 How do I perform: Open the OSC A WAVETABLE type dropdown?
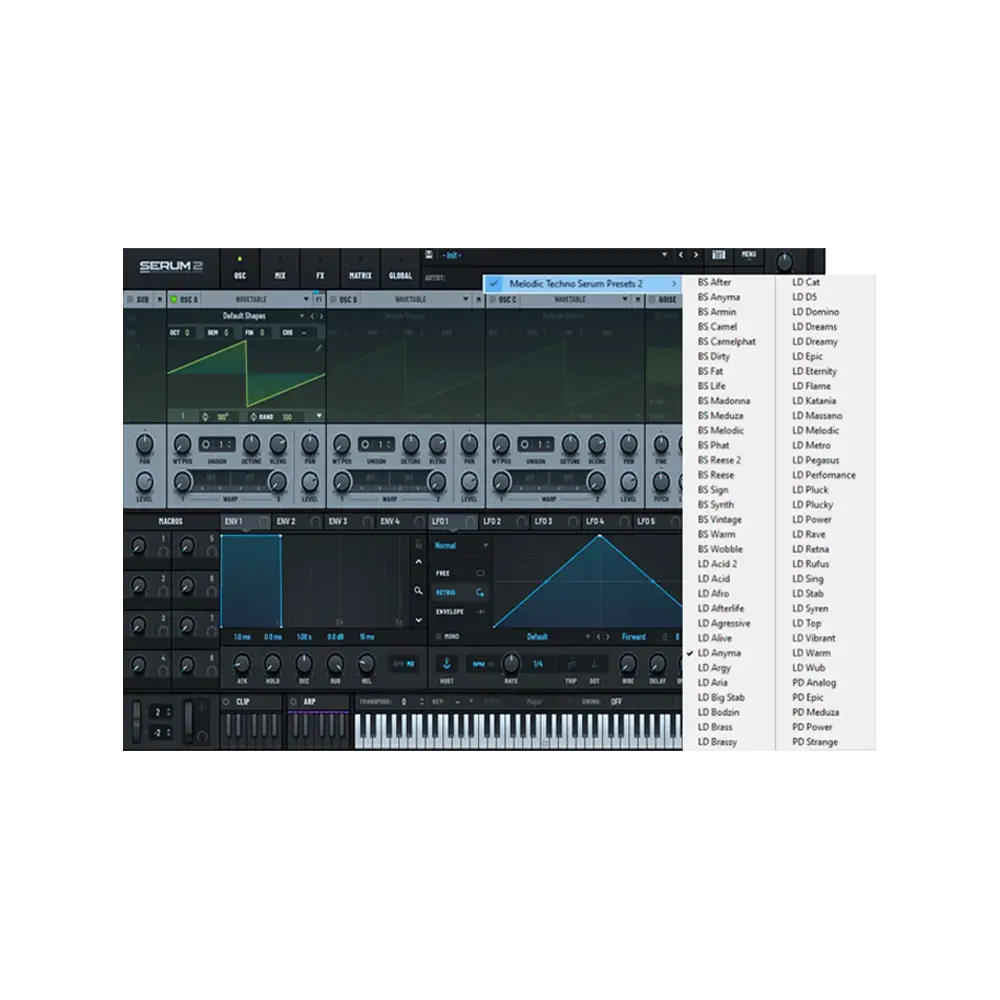click(256, 299)
